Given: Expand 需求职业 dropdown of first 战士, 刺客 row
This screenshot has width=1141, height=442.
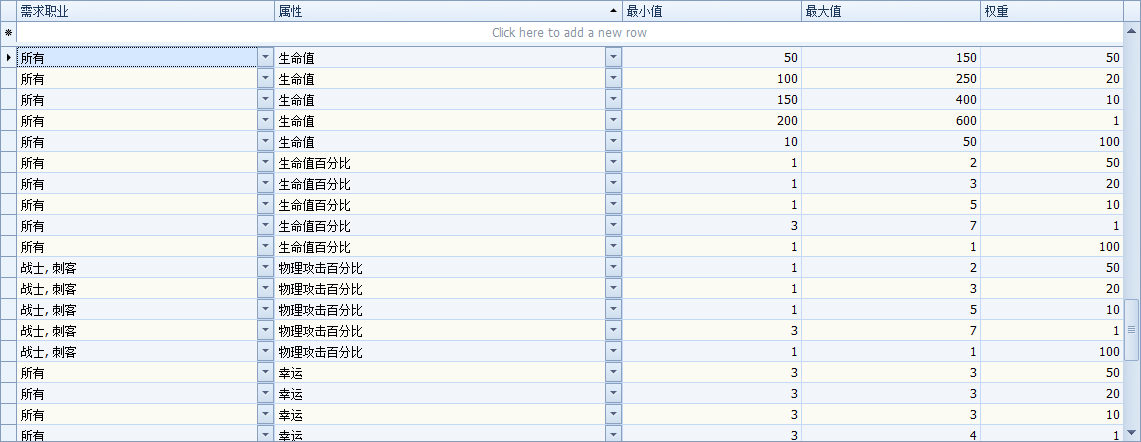Looking at the screenshot, I should [265, 268].
